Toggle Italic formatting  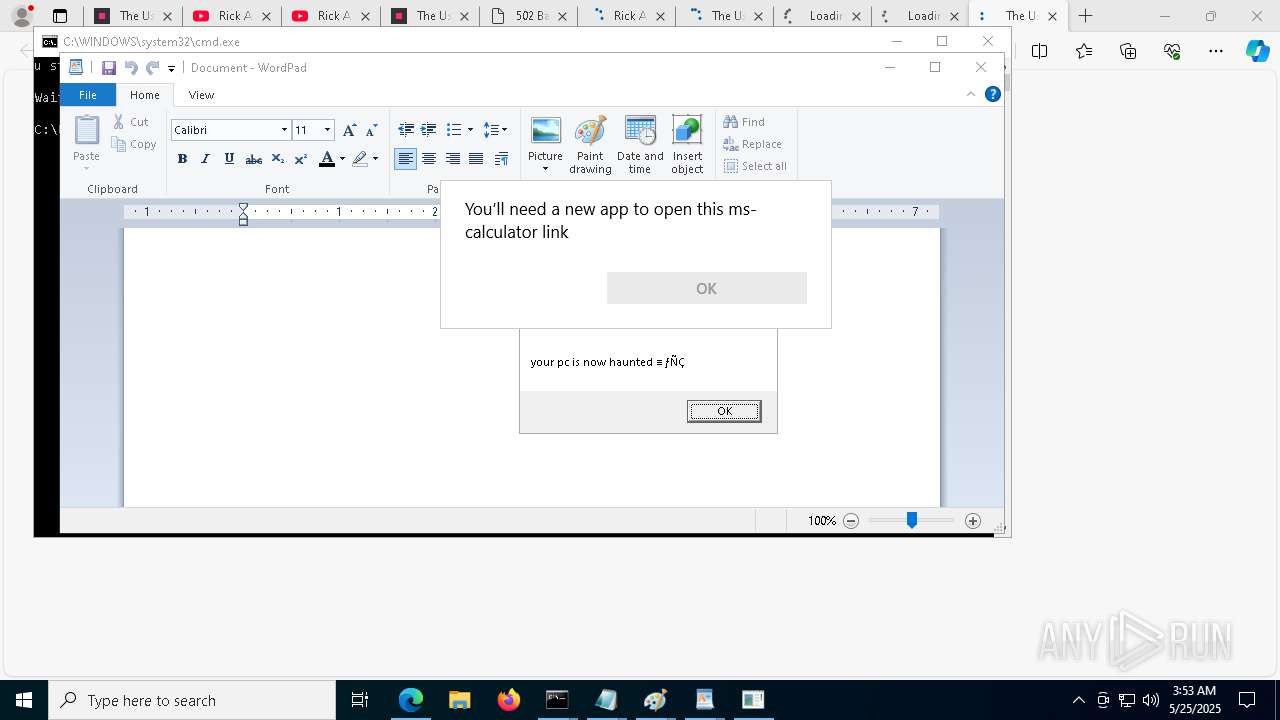(205, 159)
